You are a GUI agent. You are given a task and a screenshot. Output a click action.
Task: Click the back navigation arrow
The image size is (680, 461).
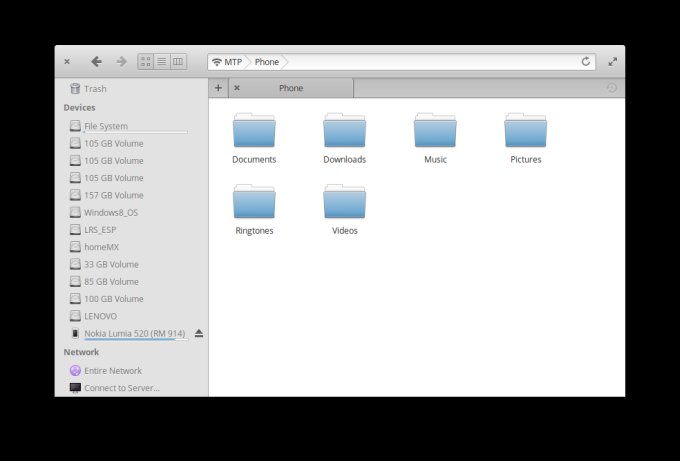click(x=96, y=62)
